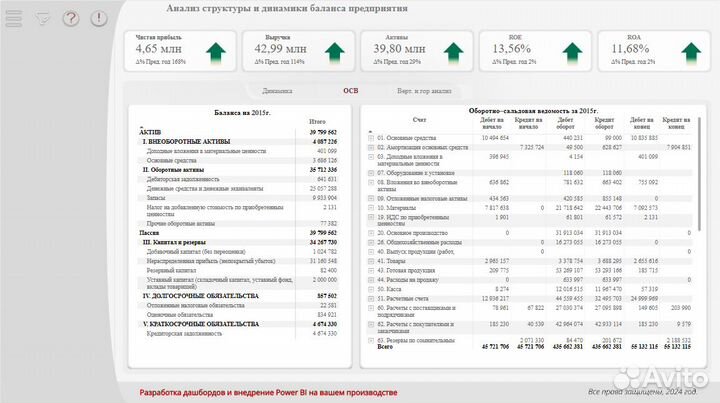Expand row 10. Материалы

(x=370, y=208)
